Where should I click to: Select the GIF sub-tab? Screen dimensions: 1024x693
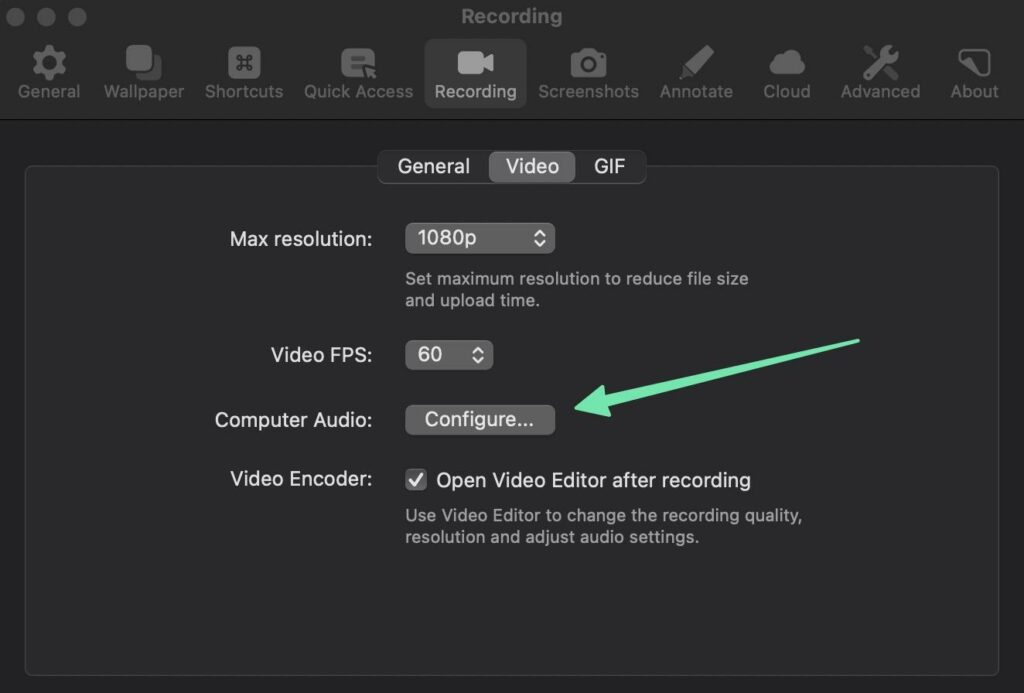(609, 167)
